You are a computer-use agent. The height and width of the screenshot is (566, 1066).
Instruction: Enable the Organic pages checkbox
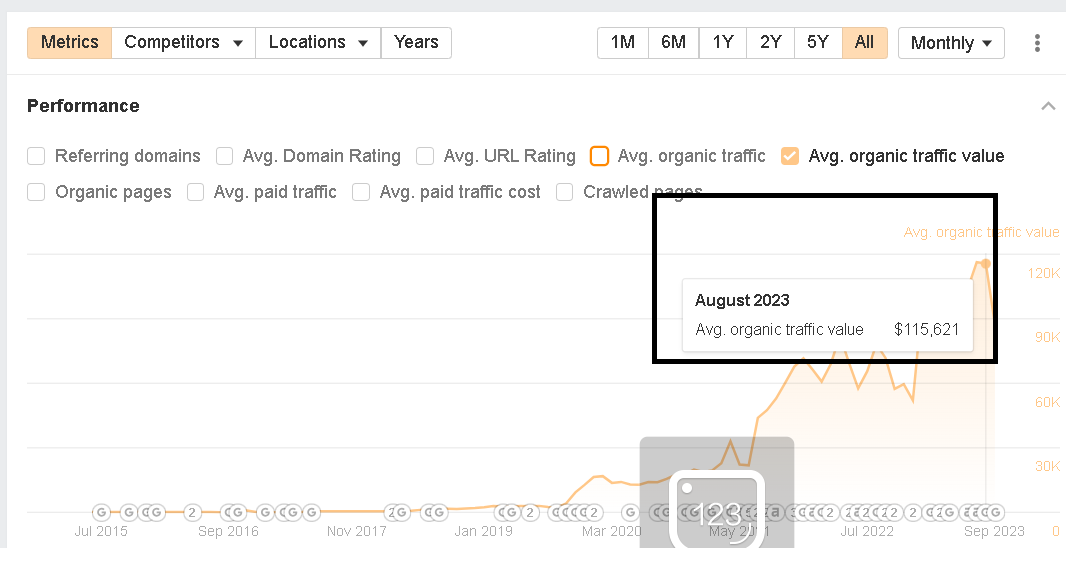37,192
